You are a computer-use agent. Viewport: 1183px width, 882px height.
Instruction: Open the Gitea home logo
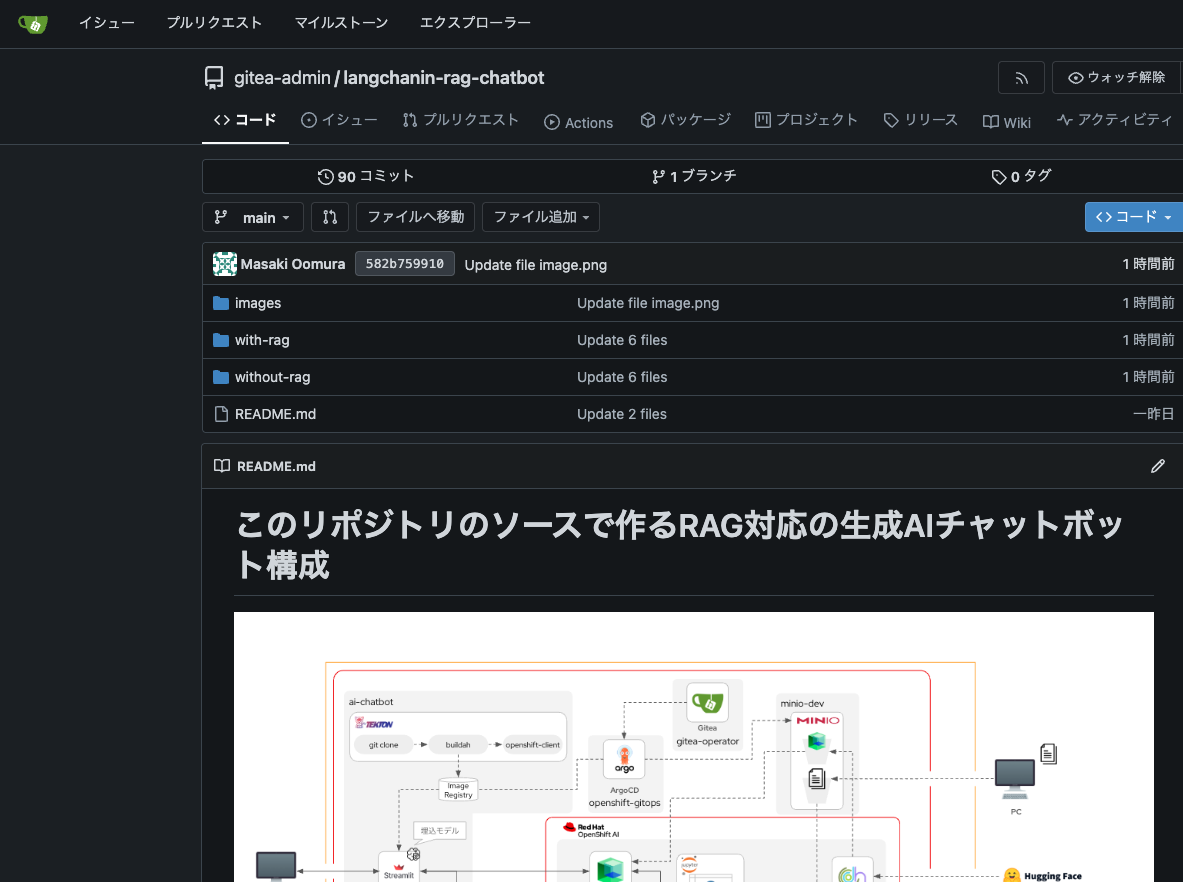click(32, 24)
